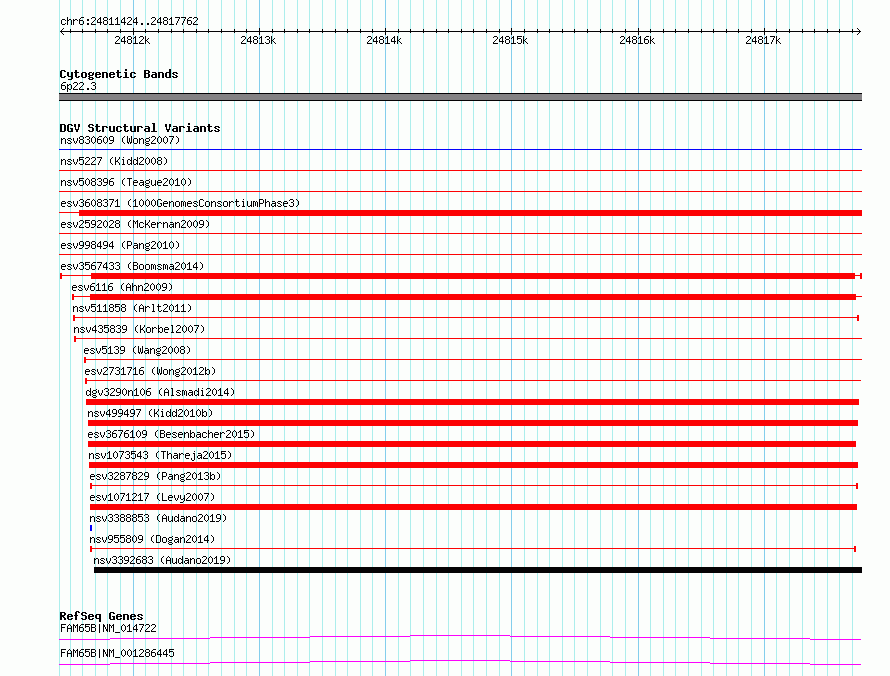
Task: Click the magenta FAM65B NM_014722 transcript line
Action: coord(460,637)
